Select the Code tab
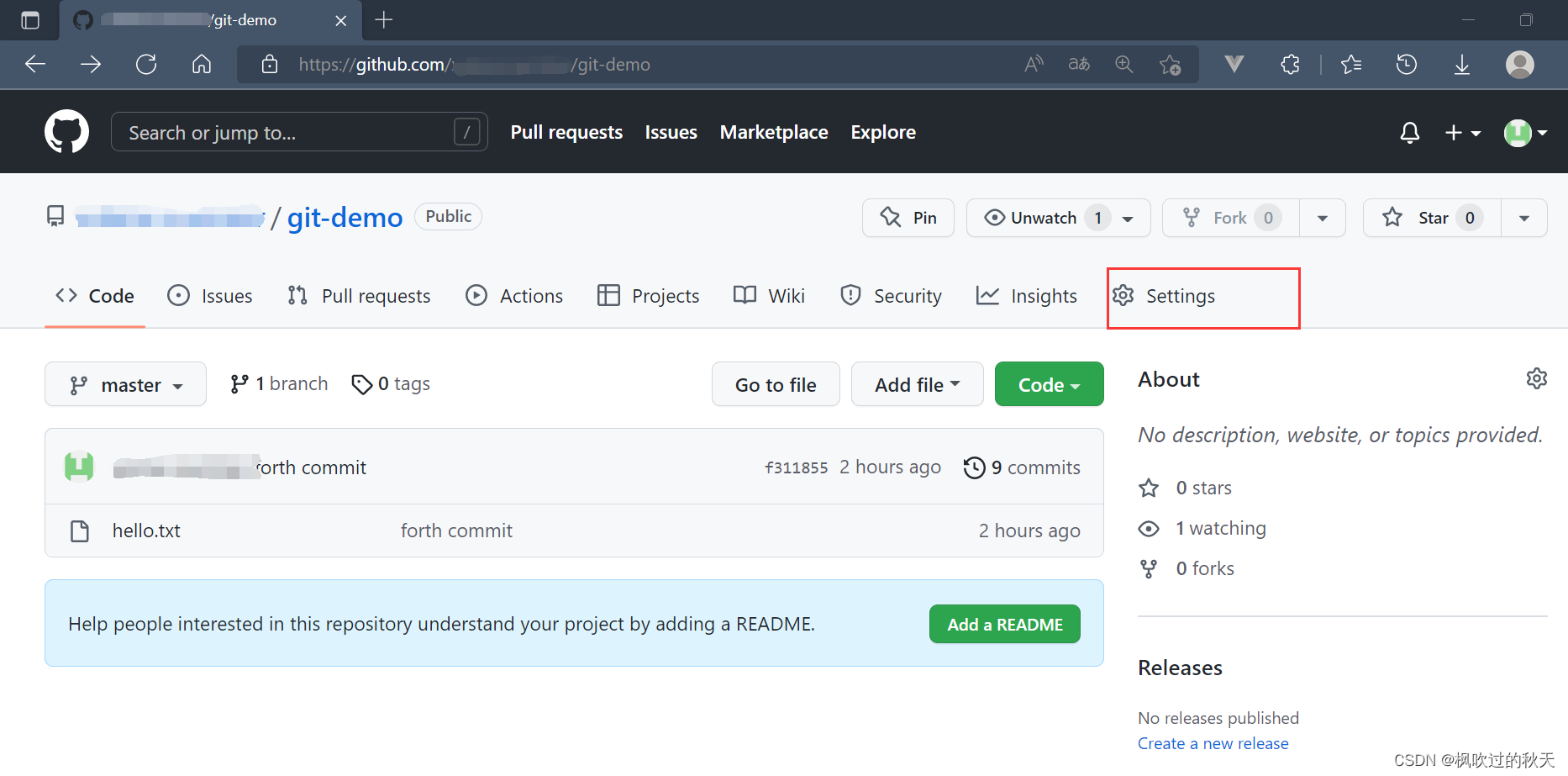 click(x=95, y=296)
